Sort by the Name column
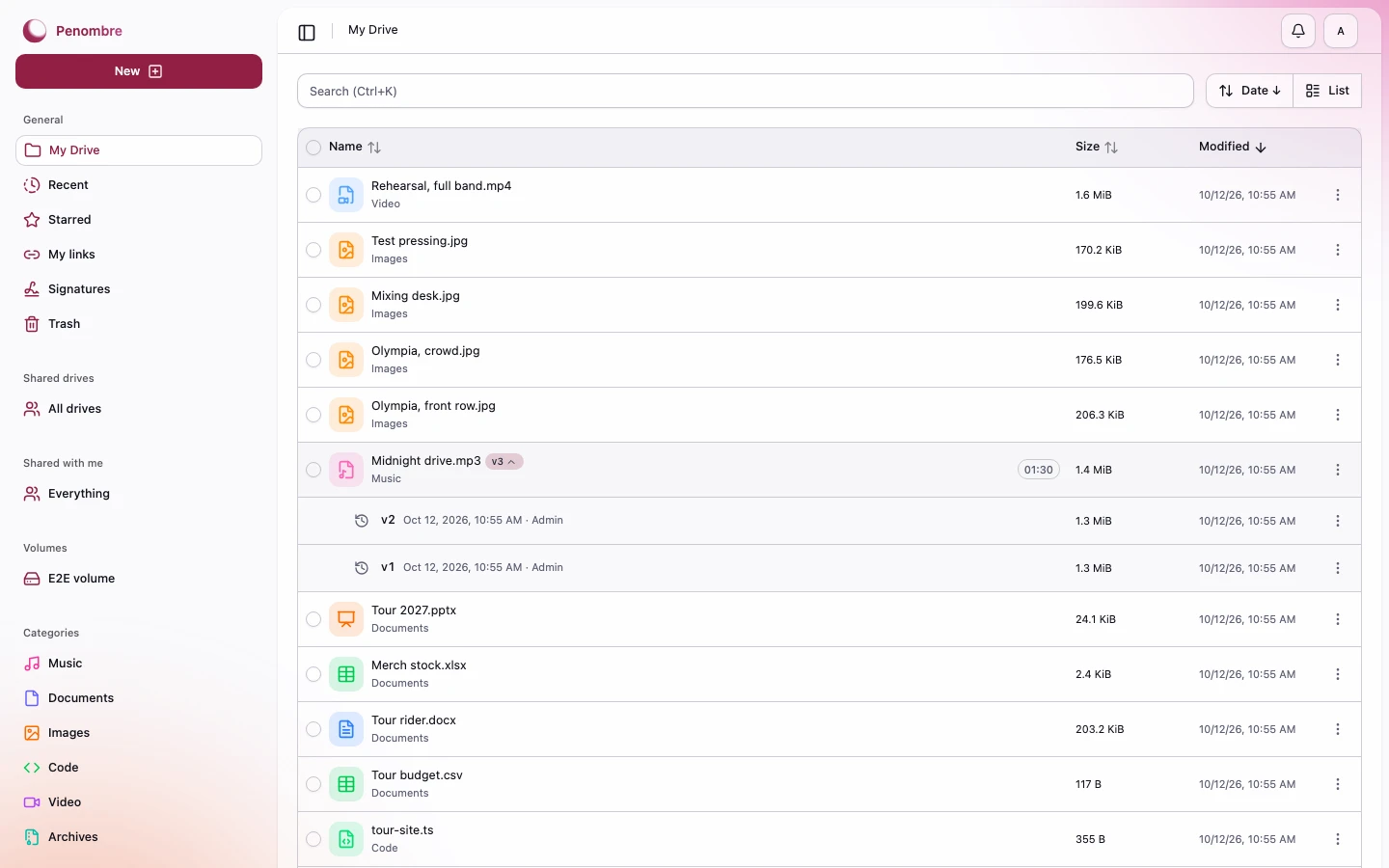This screenshot has height=868, width=1389. click(x=355, y=147)
